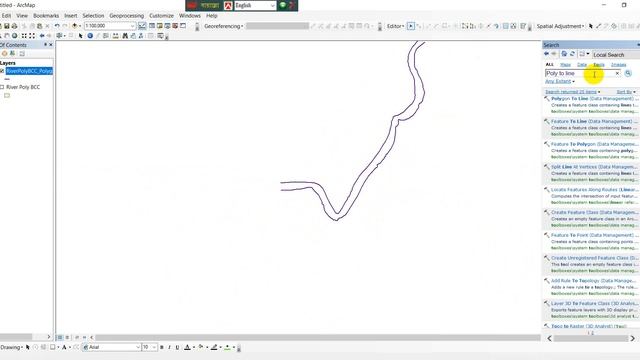Click the Print icon in Standard toolbar
Viewport: 640px width, 360px height.
[14, 26]
